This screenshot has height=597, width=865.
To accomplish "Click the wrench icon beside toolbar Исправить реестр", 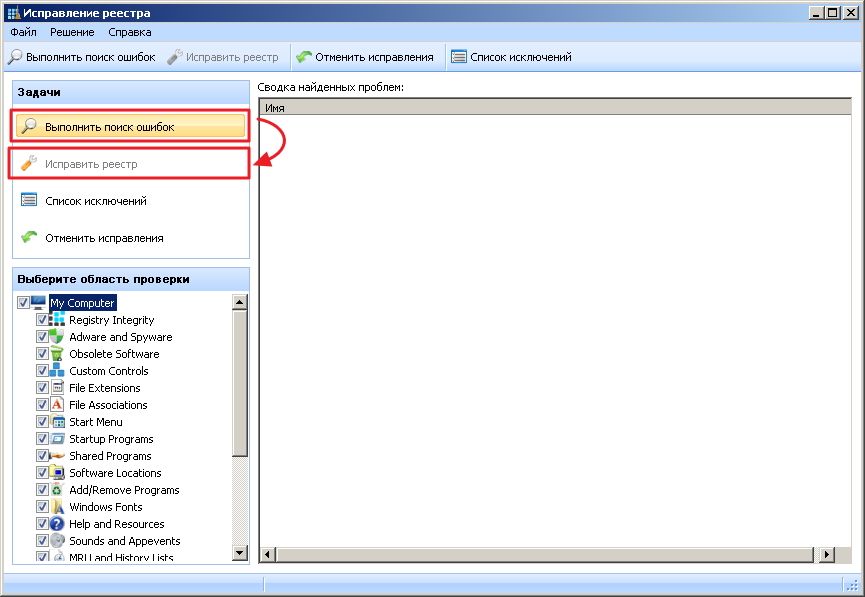I will pyautogui.click(x=175, y=57).
